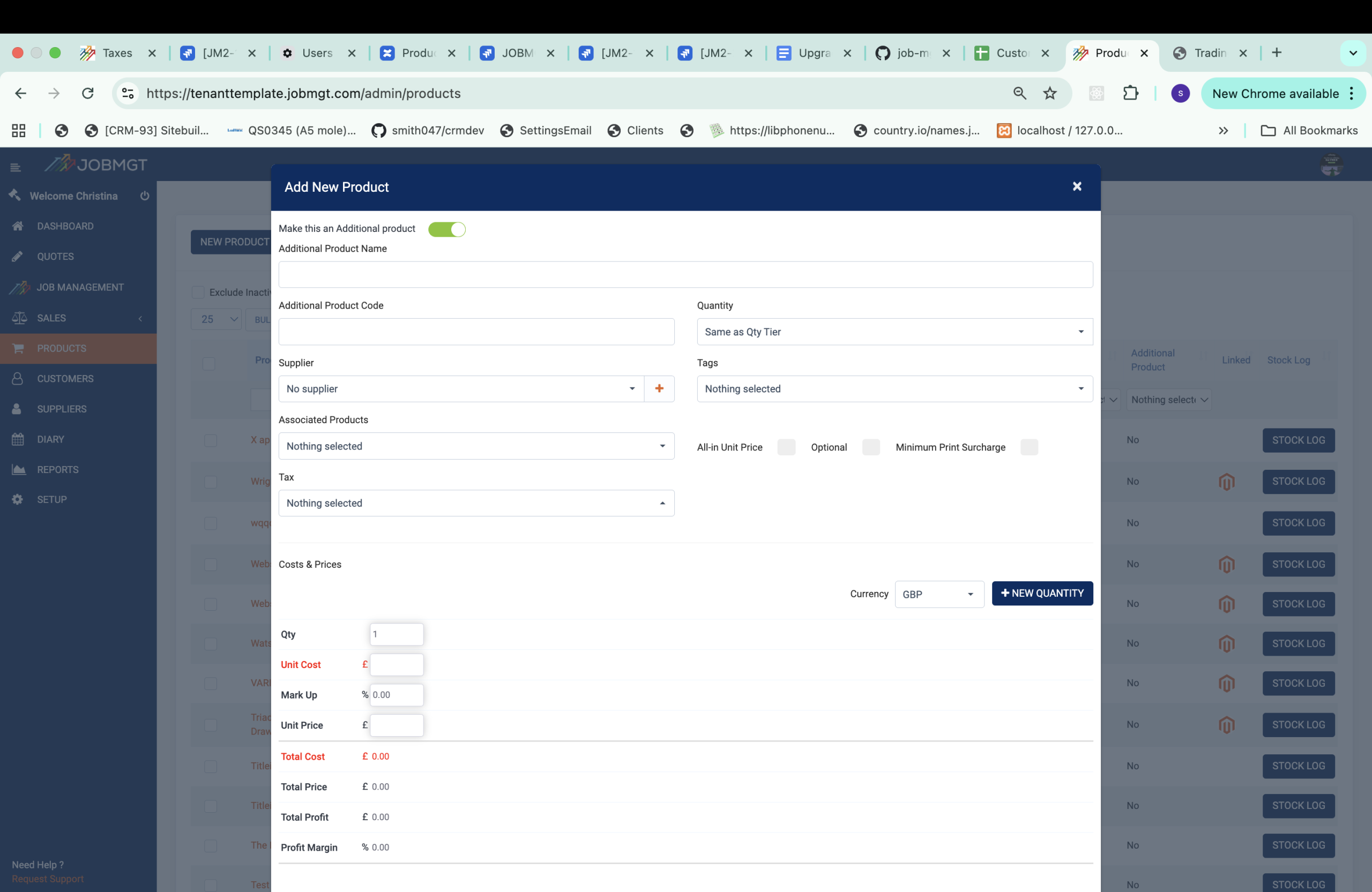The height and width of the screenshot is (892, 1372).
Task: Switch to the Users browser tab
Action: coord(316,53)
